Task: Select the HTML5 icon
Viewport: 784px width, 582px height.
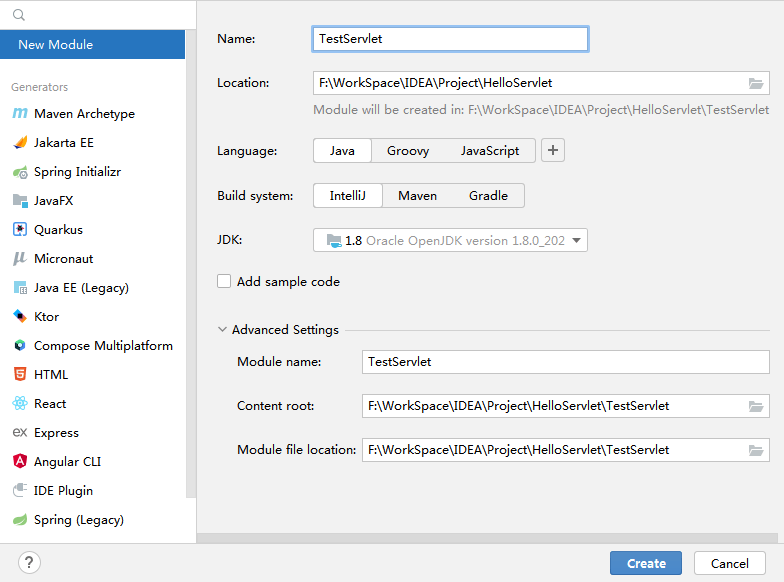Action: (20, 374)
